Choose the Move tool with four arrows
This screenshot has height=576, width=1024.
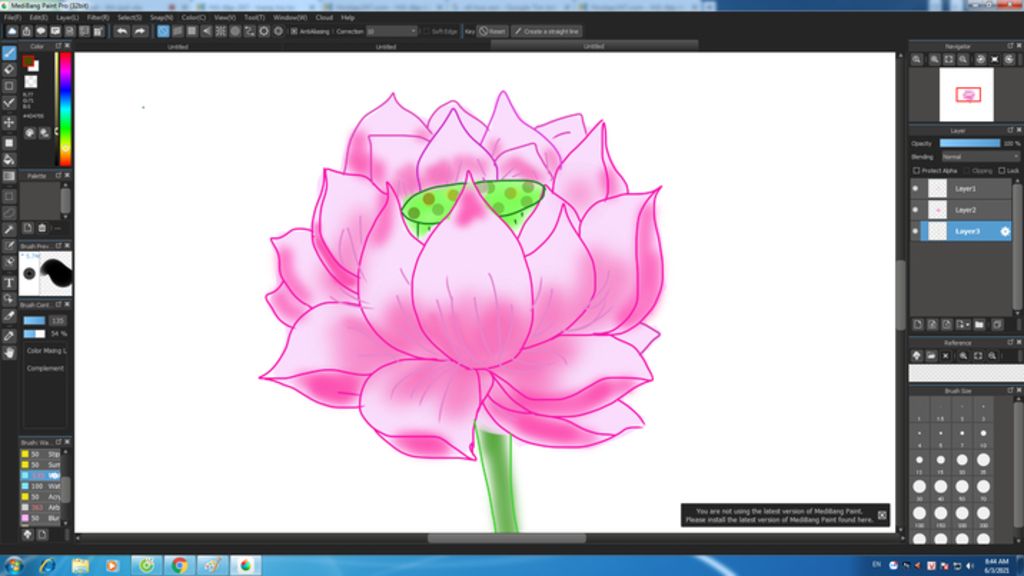9,122
